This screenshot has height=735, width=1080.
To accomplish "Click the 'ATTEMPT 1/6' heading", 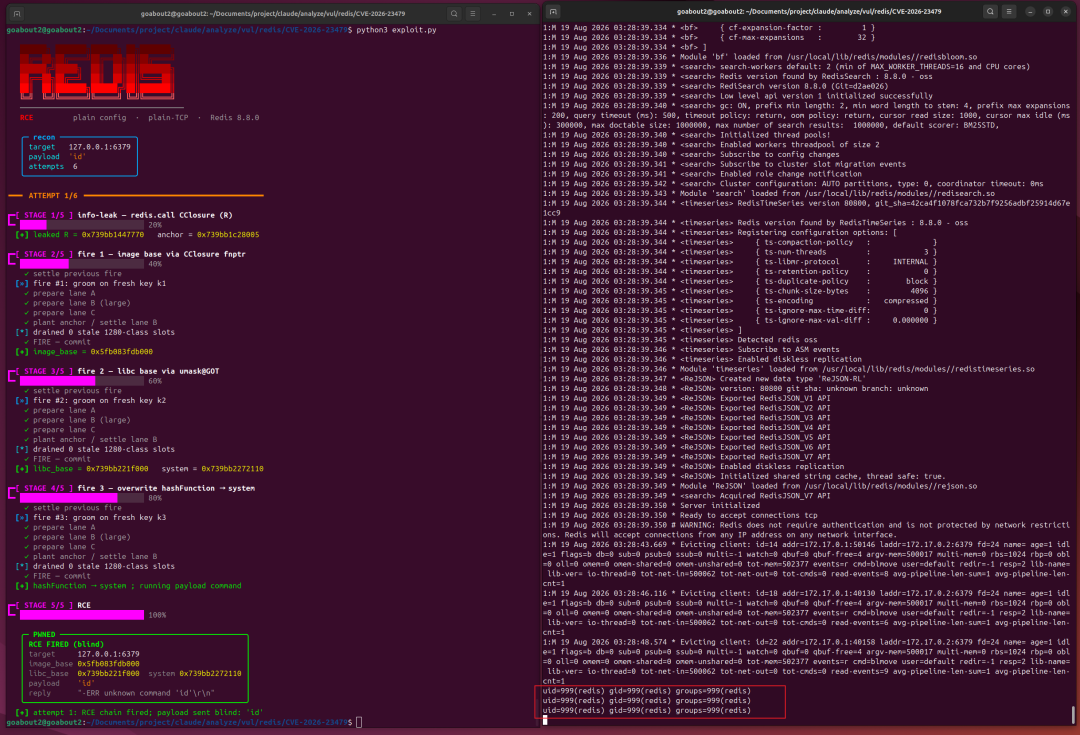I will point(53,196).
